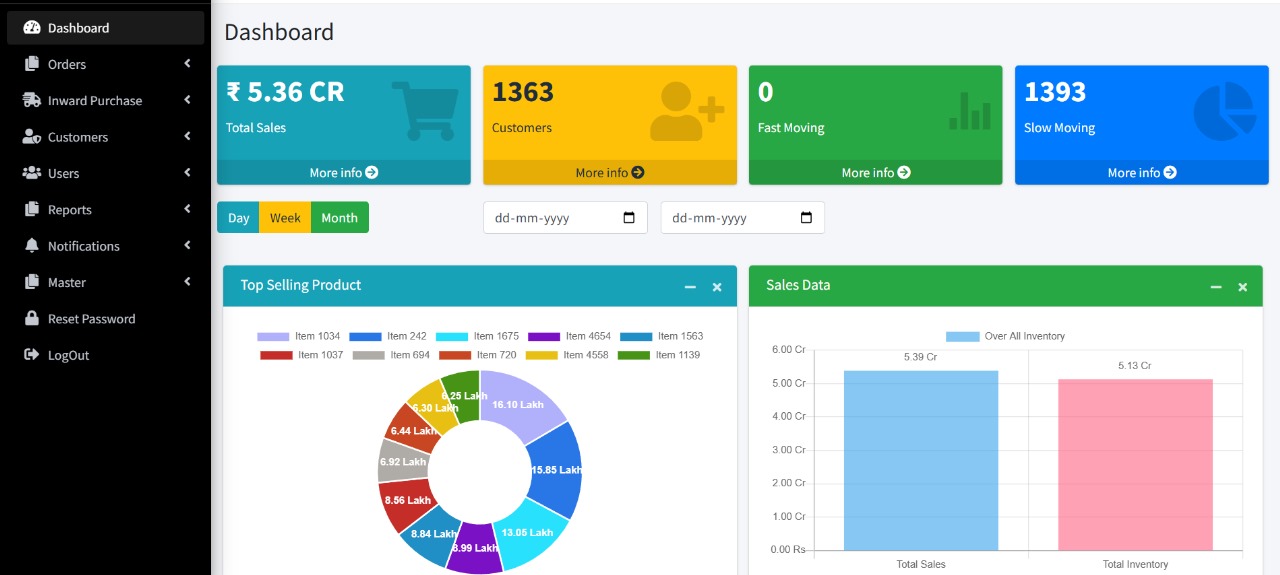Viewport: 1280px width, 575px height.
Task: Expand the Reports submenu chevron
Action: 187,209
